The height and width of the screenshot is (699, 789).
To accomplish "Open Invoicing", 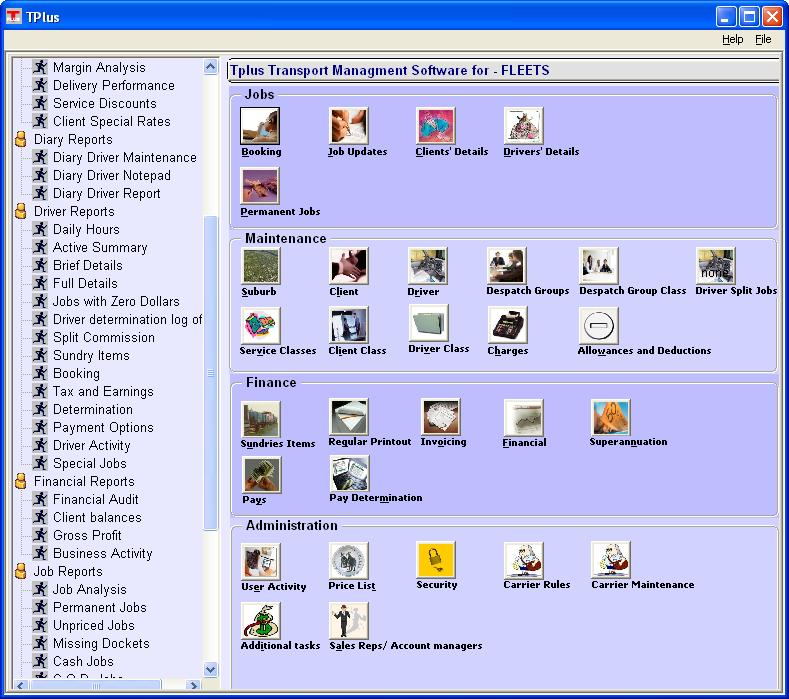I will click(441, 417).
